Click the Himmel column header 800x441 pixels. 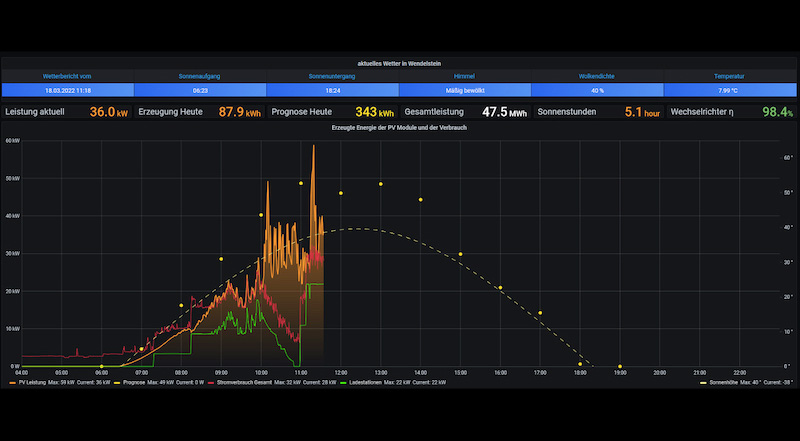click(x=466, y=75)
